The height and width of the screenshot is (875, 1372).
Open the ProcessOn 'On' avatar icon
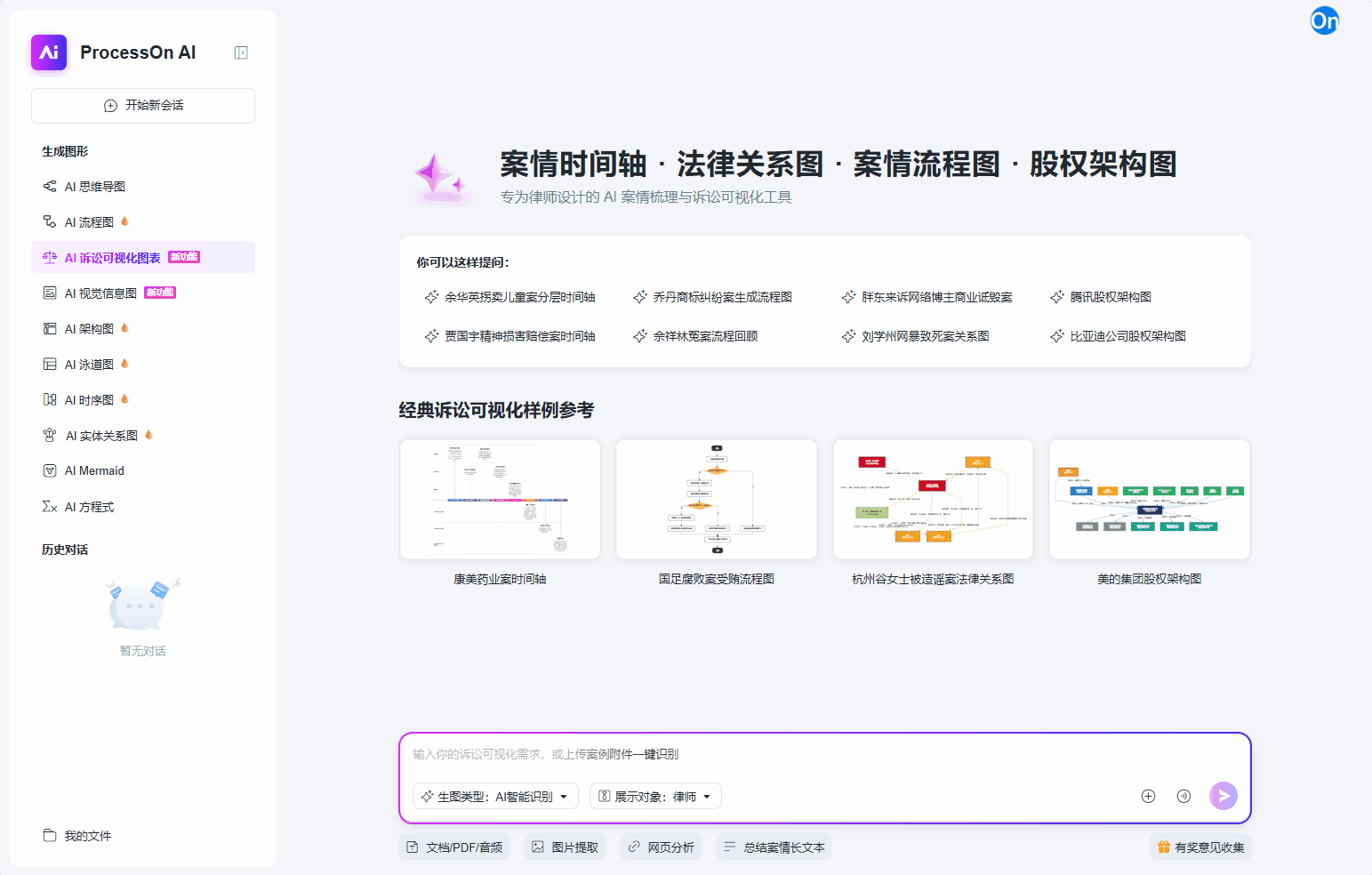(x=1325, y=20)
